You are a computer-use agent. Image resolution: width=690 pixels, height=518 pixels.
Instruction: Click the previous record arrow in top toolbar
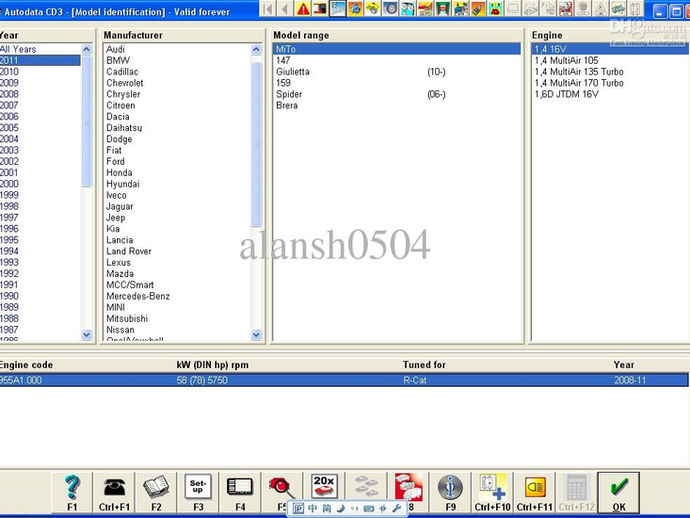[285, 9]
